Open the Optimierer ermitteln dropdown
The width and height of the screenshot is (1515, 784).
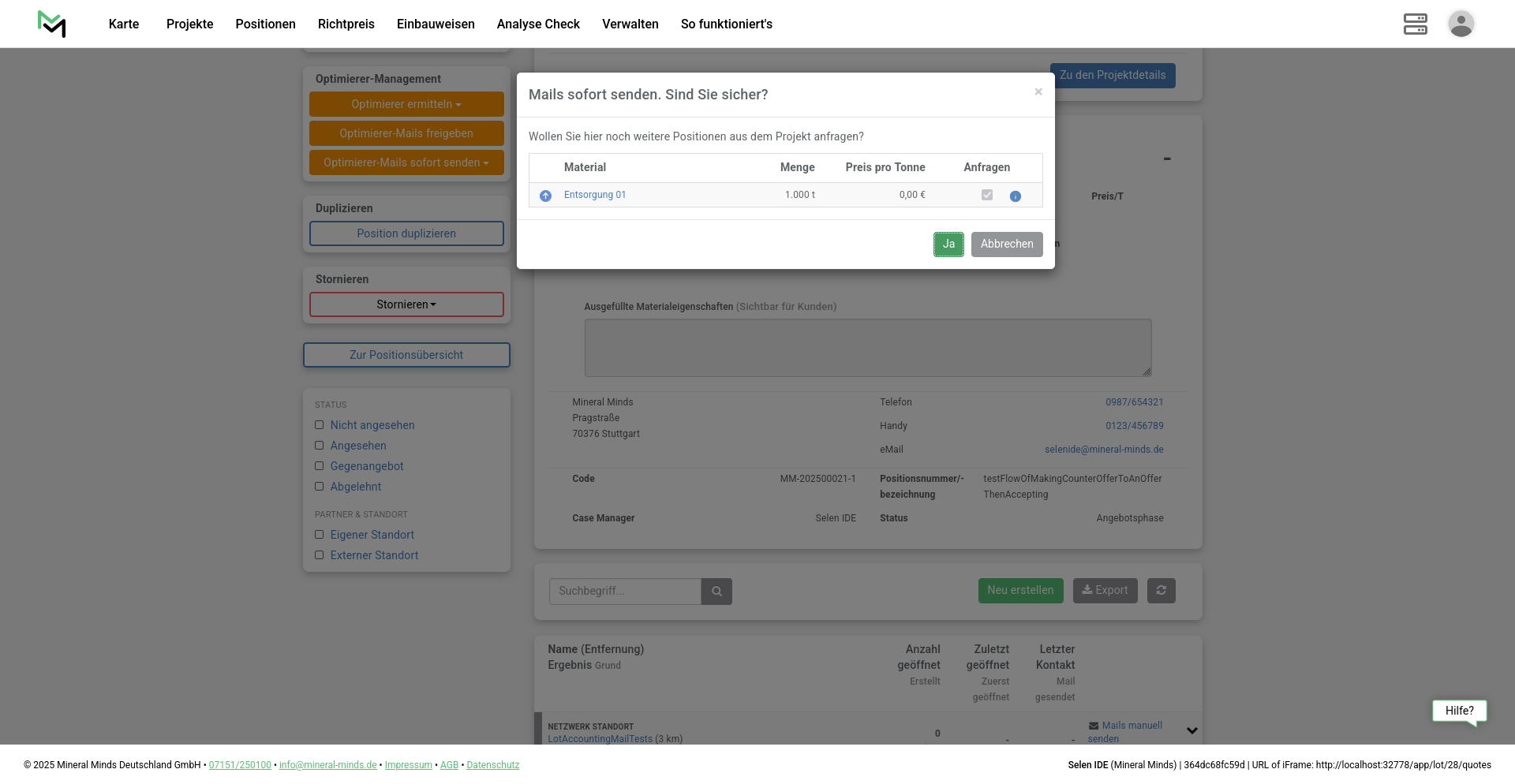pos(406,104)
